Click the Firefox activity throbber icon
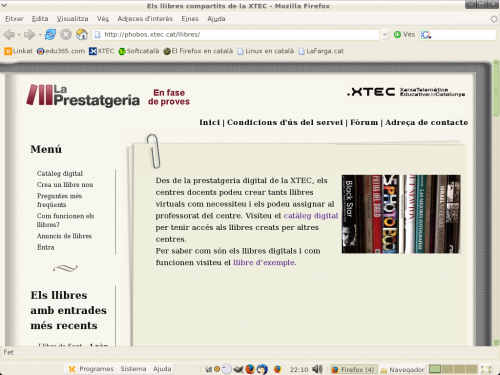Image resolution: width=500 pixels, height=375 pixels. click(x=494, y=19)
